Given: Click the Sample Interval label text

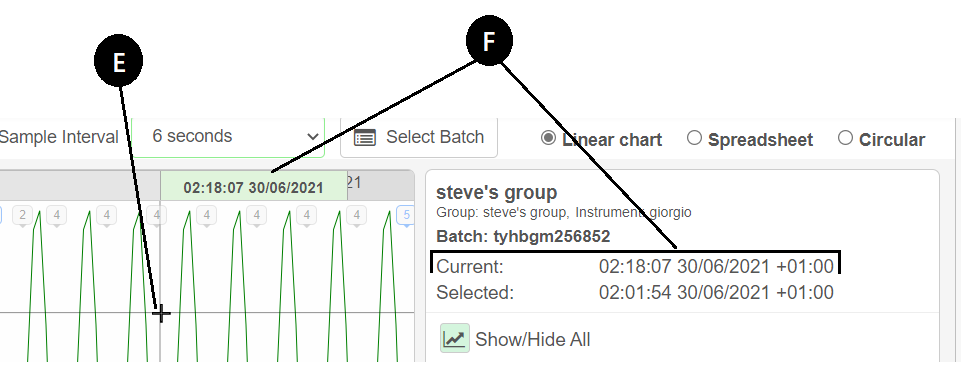Looking at the screenshot, I should click(x=59, y=137).
